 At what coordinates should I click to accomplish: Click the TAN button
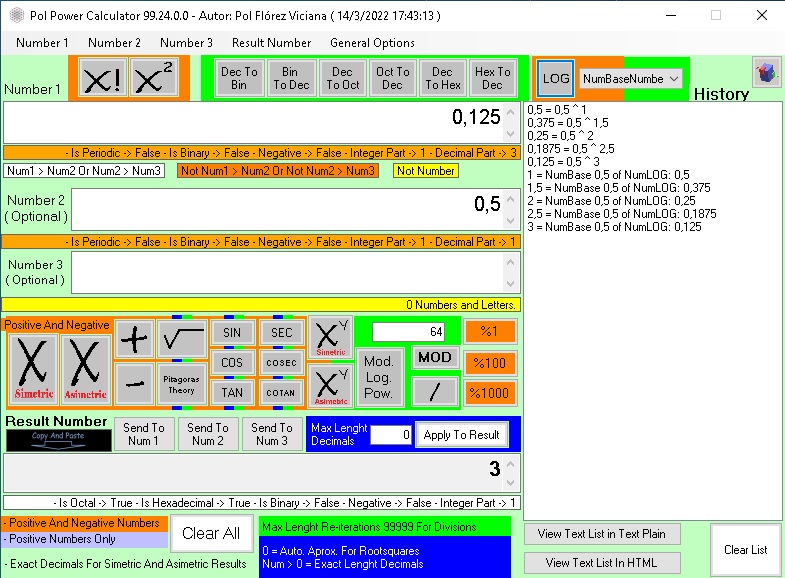tap(232, 393)
